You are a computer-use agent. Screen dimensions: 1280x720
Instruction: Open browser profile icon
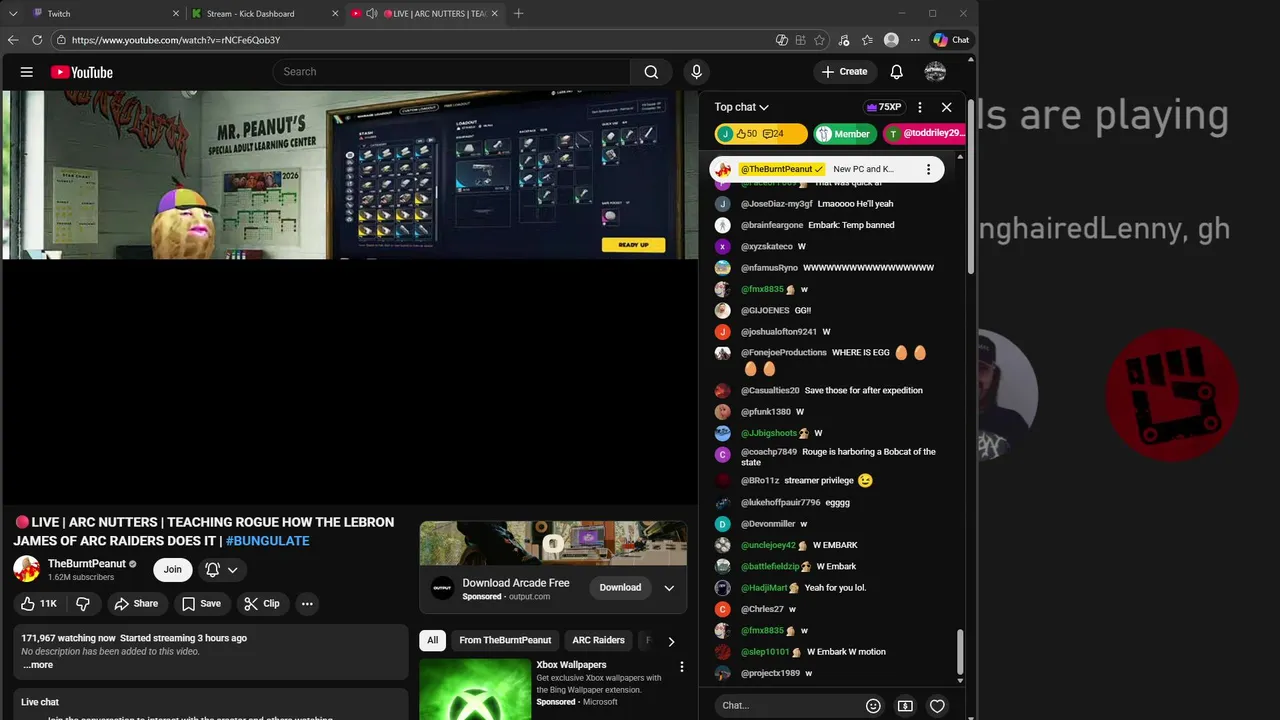tap(891, 40)
